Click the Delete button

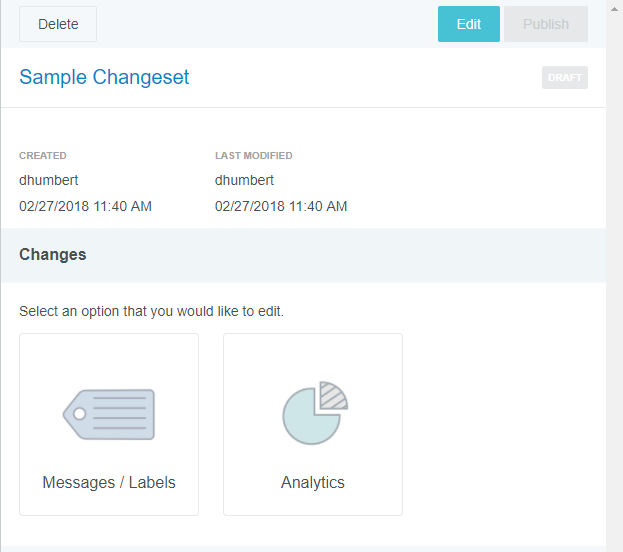pos(58,24)
